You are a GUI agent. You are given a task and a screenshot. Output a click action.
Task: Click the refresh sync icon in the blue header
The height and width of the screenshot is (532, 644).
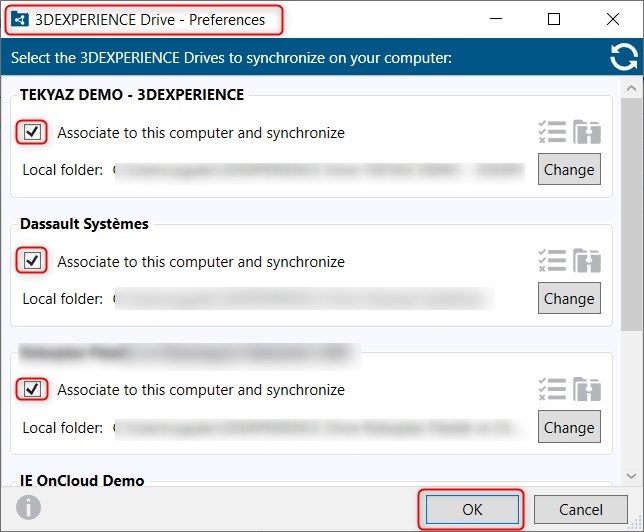[623, 57]
